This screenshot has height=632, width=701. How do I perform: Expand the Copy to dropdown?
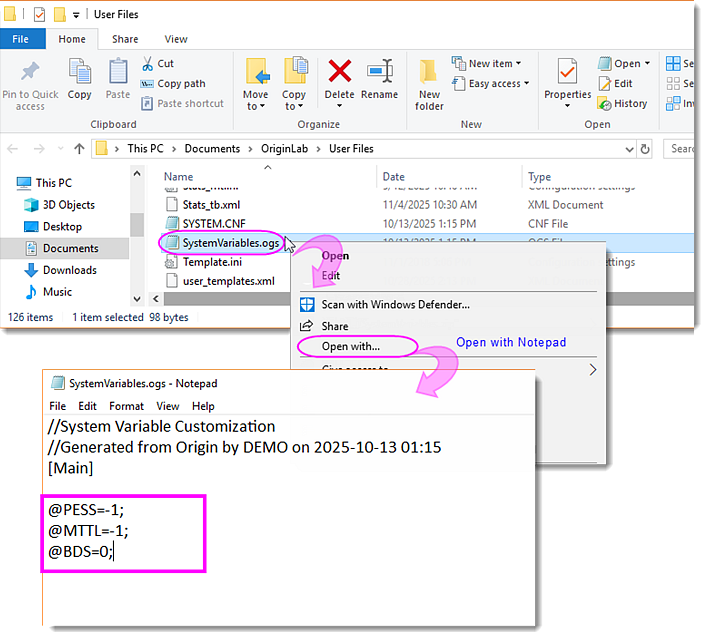(x=294, y=106)
